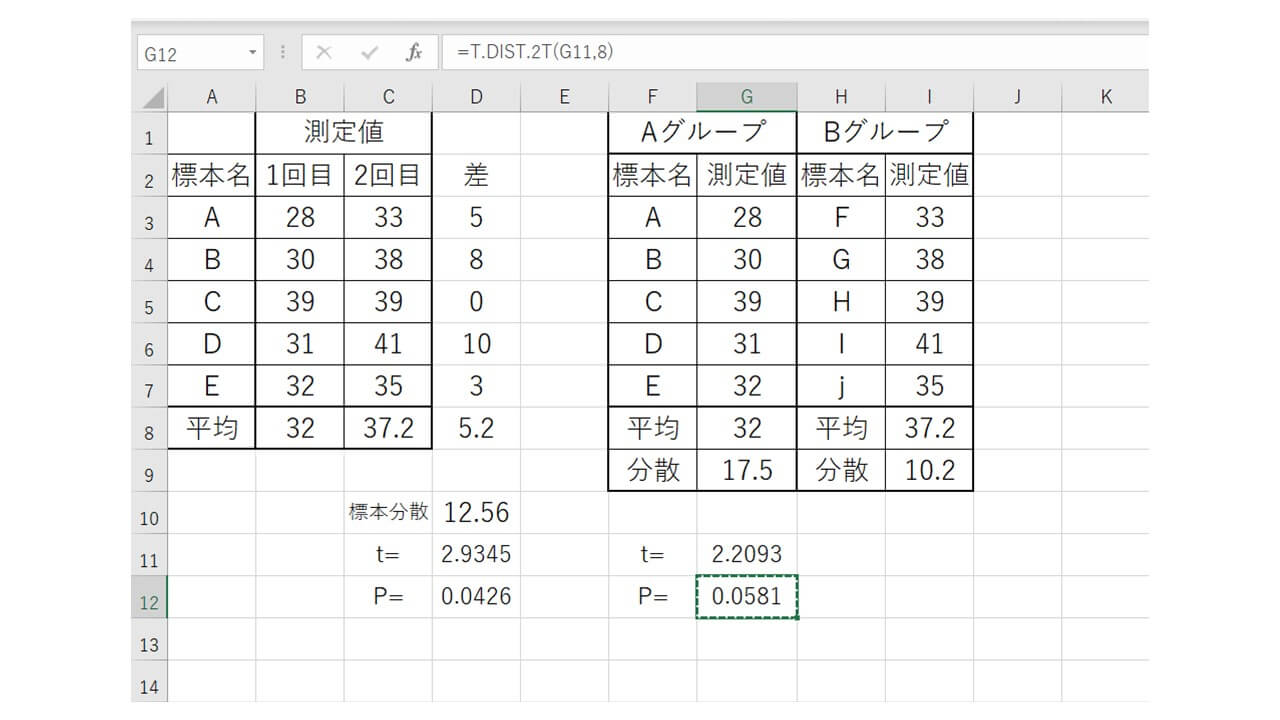Click formula bar options dots handle
The image size is (1280, 720).
tap(283, 53)
